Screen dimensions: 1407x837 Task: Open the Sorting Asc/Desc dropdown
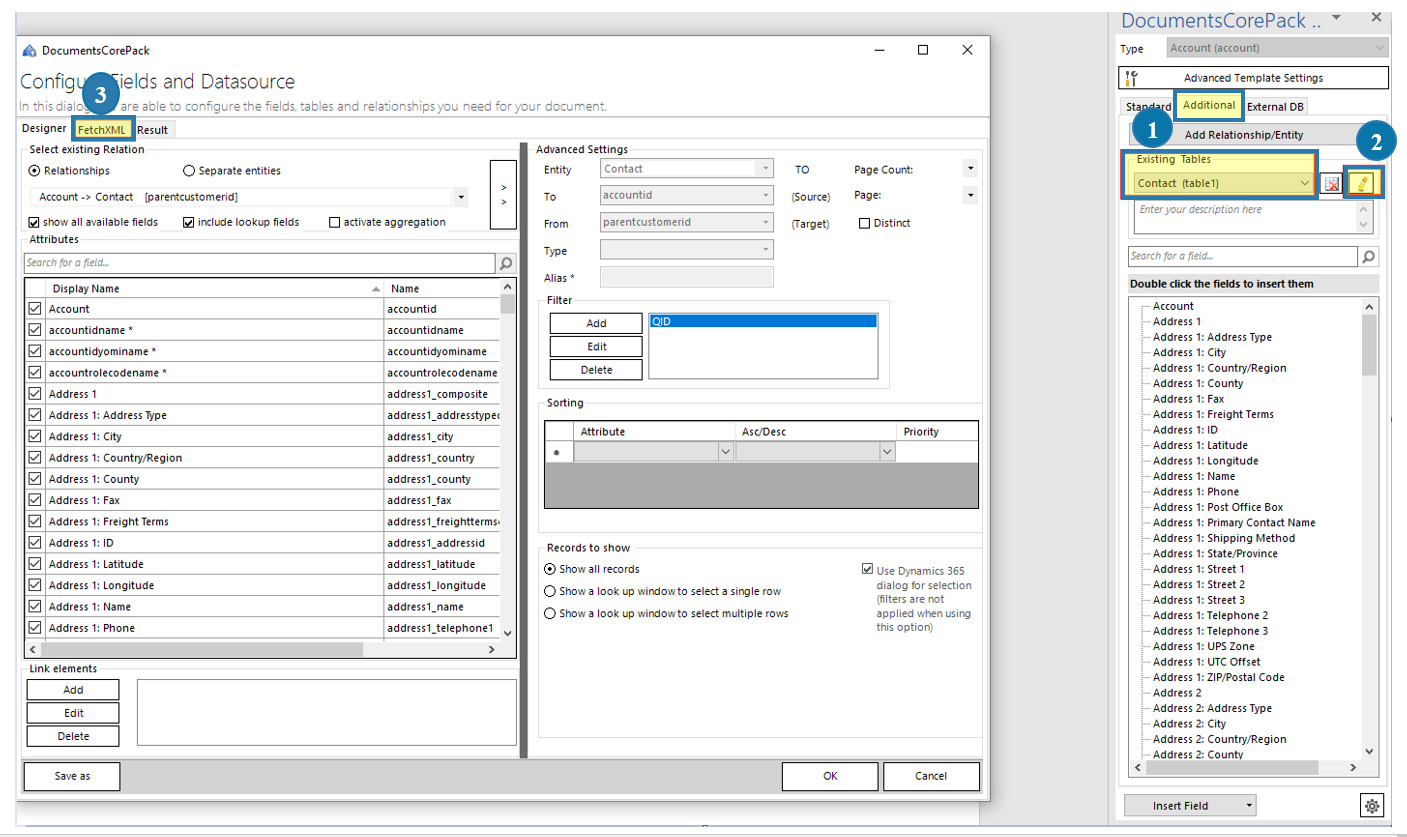click(887, 452)
